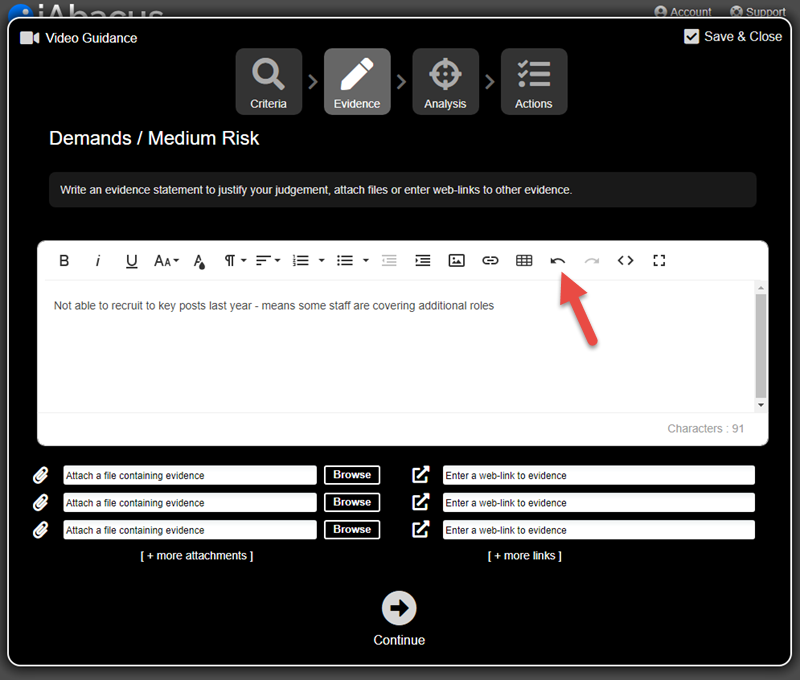
Task: Click the third web-link evidence field
Action: coord(598,530)
